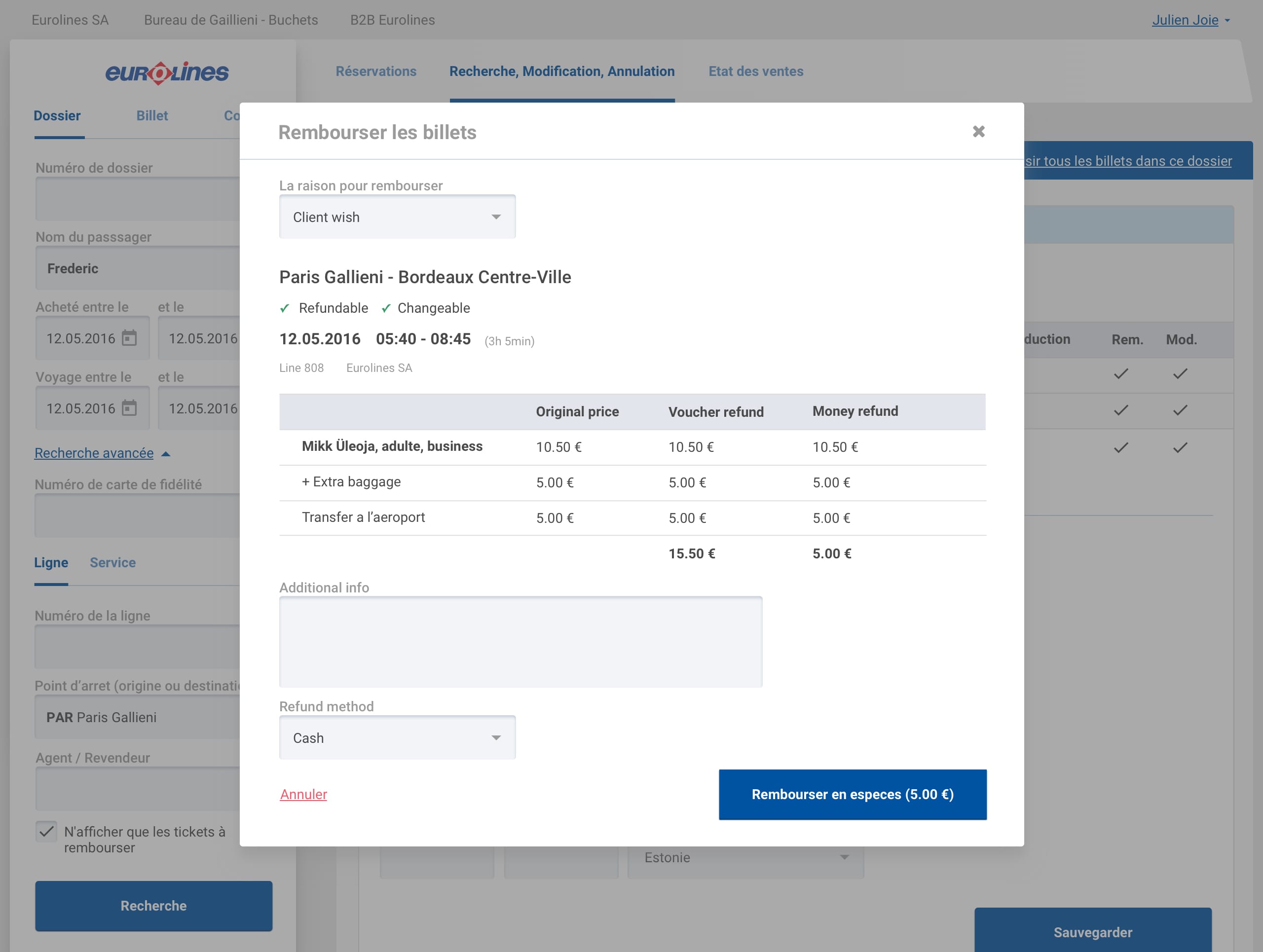The image size is (1263, 952).
Task: Click Transfer a l'aeroport row label
Action: 363,517
